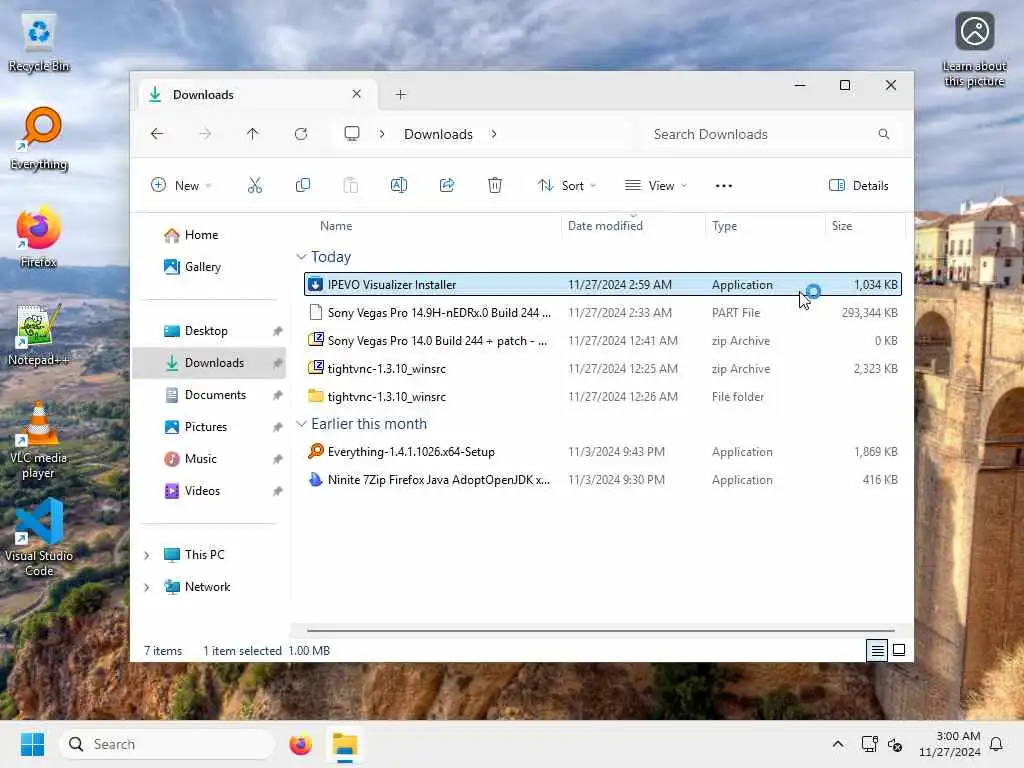Click Firefox icon in the taskbar
This screenshot has width=1024, height=768.
tap(300, 744)
